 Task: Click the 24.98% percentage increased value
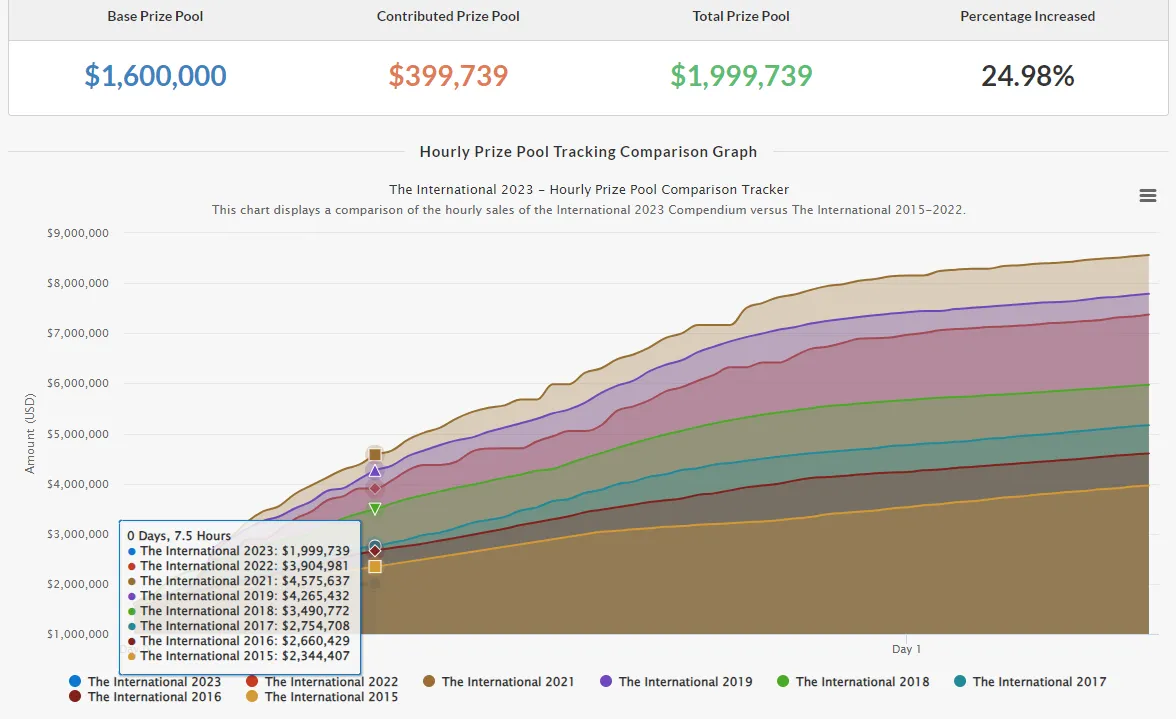(1028, 76)
